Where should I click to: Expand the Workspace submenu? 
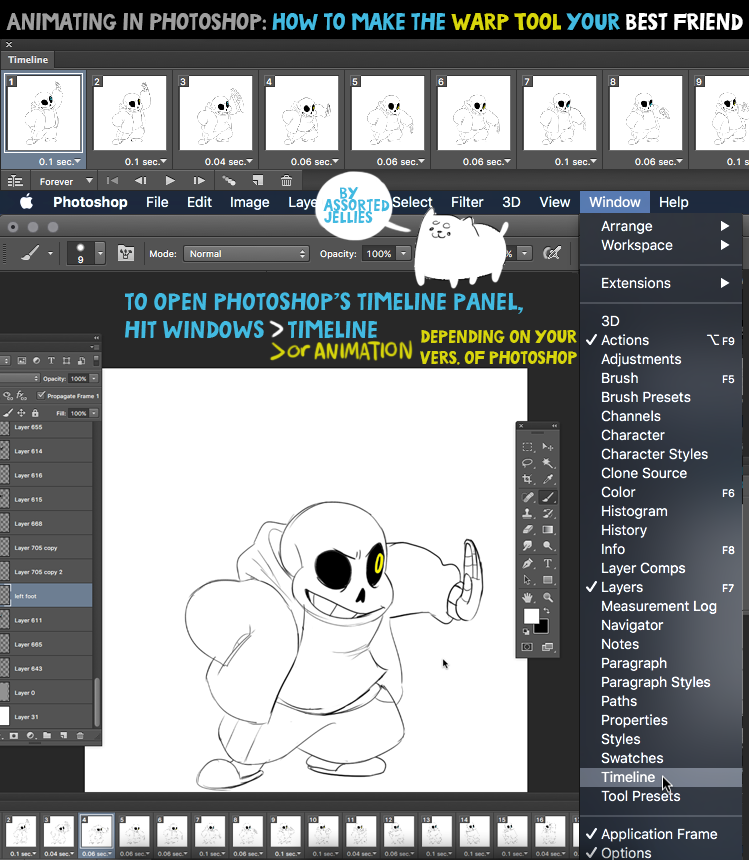tap(661, 245)
